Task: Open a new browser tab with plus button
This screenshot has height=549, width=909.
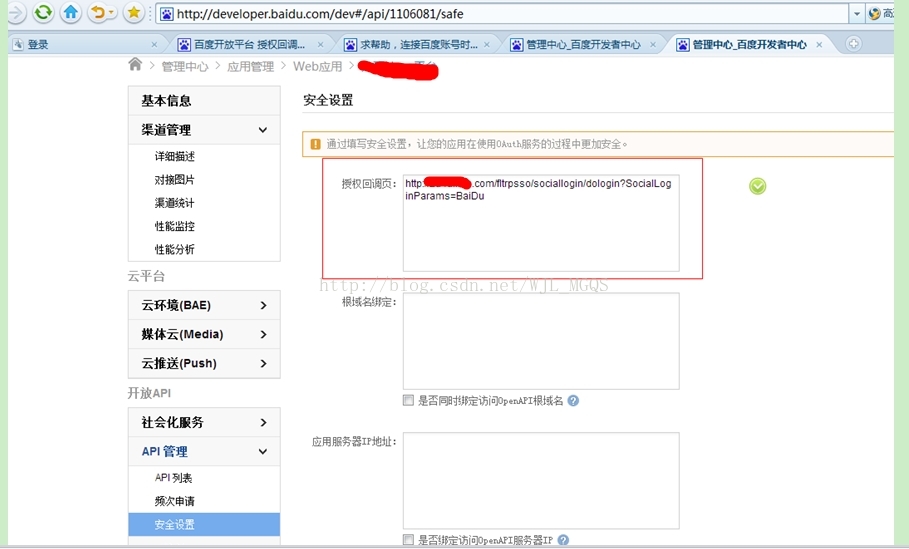Action: tap(853, 44)
